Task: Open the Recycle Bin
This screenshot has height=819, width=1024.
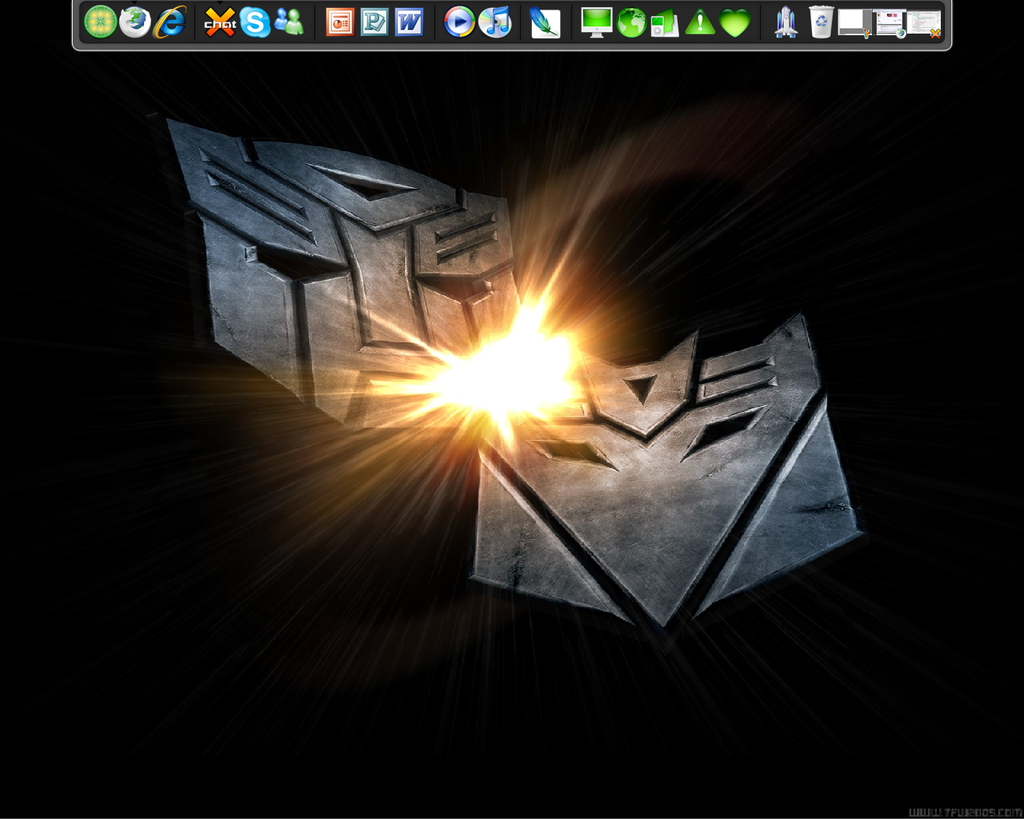Action: point(821,22)
